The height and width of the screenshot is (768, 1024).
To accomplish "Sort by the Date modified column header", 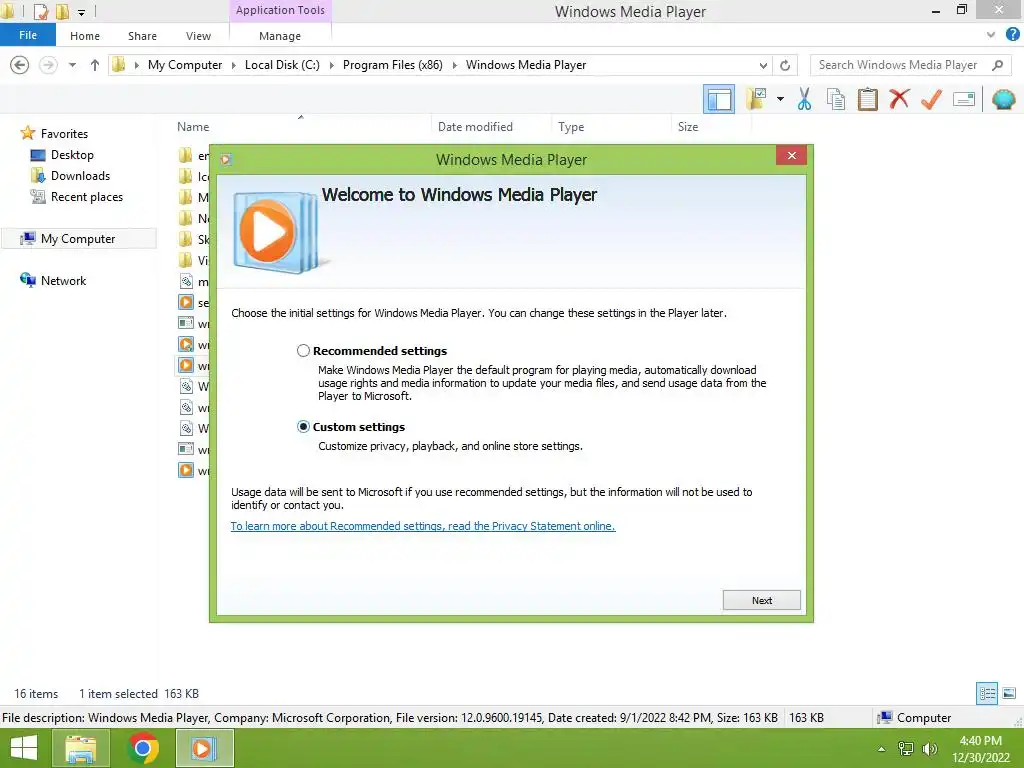I will point(475,127).
